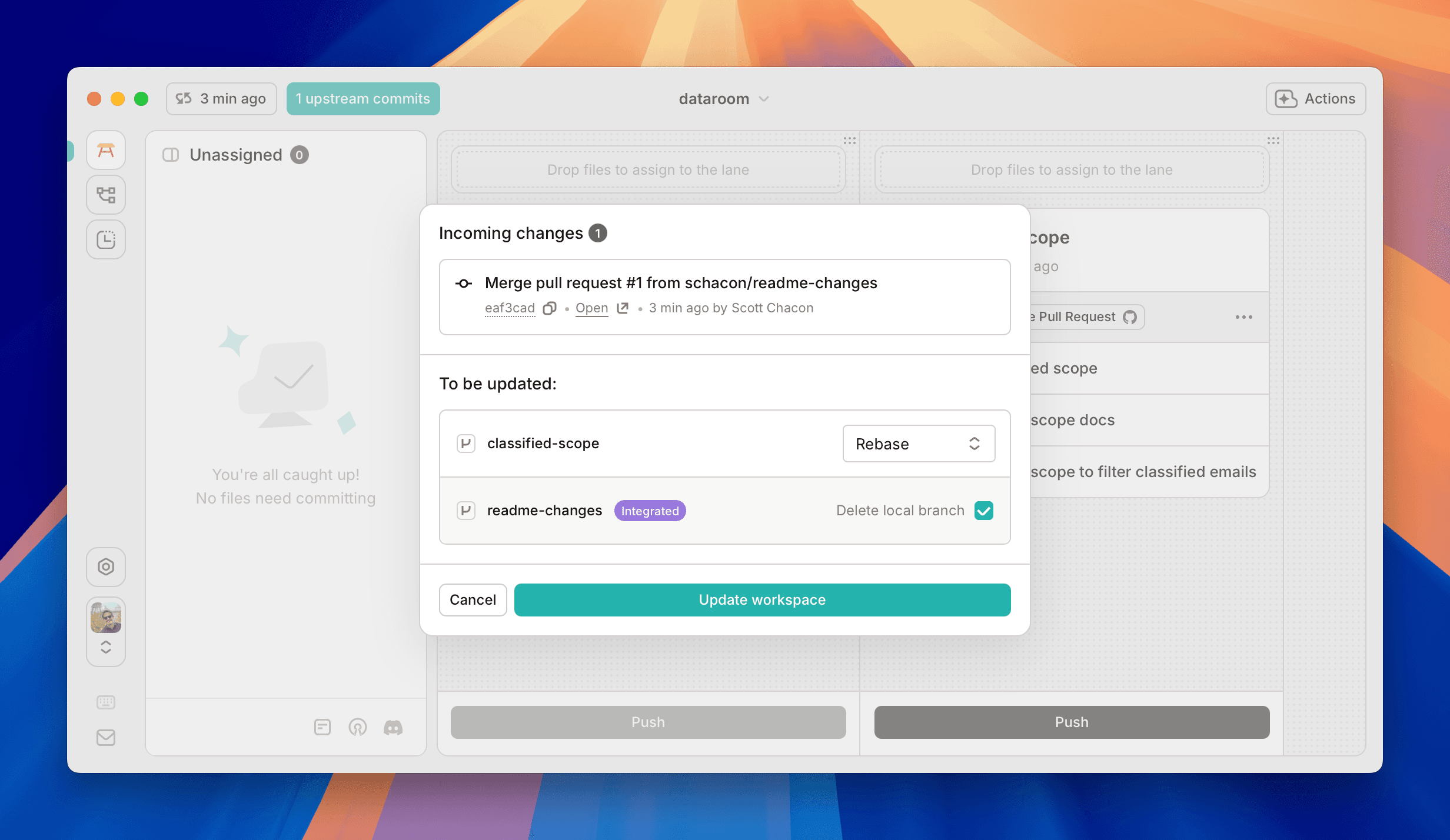
Task: Click the 1 upstream commits indicator
Action: (362, 99)
